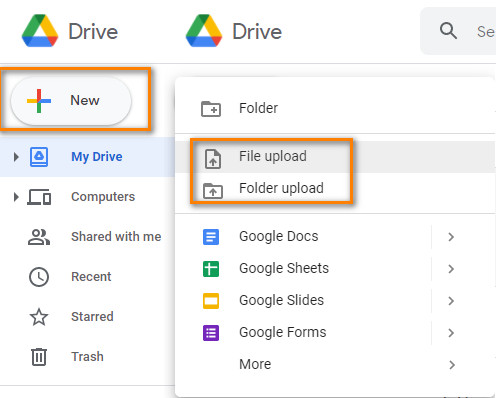Click the colorful plus icon in New
Screen dimensions: 496x398
[x=39, y=101]
